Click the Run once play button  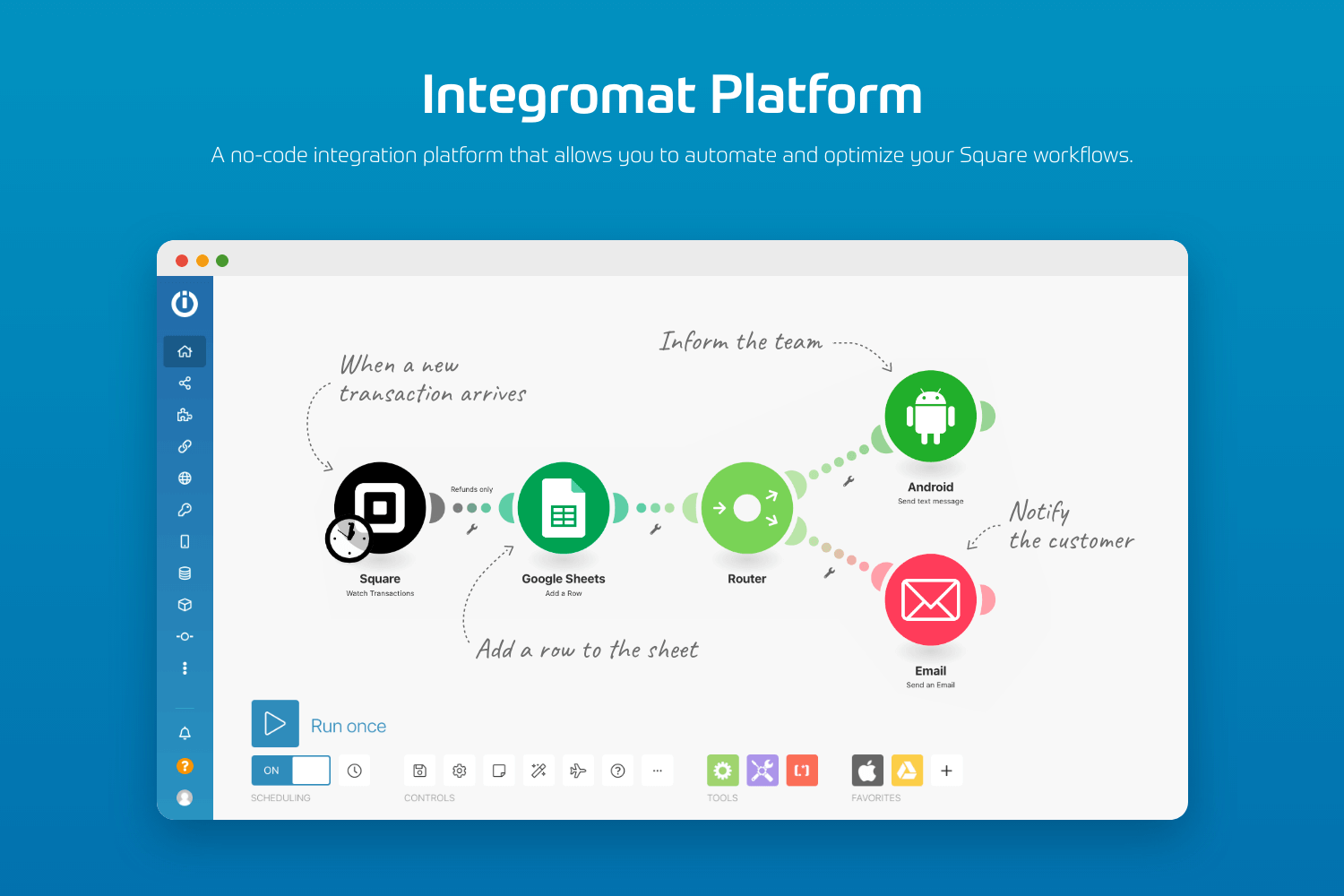click(x=275, y=724)
